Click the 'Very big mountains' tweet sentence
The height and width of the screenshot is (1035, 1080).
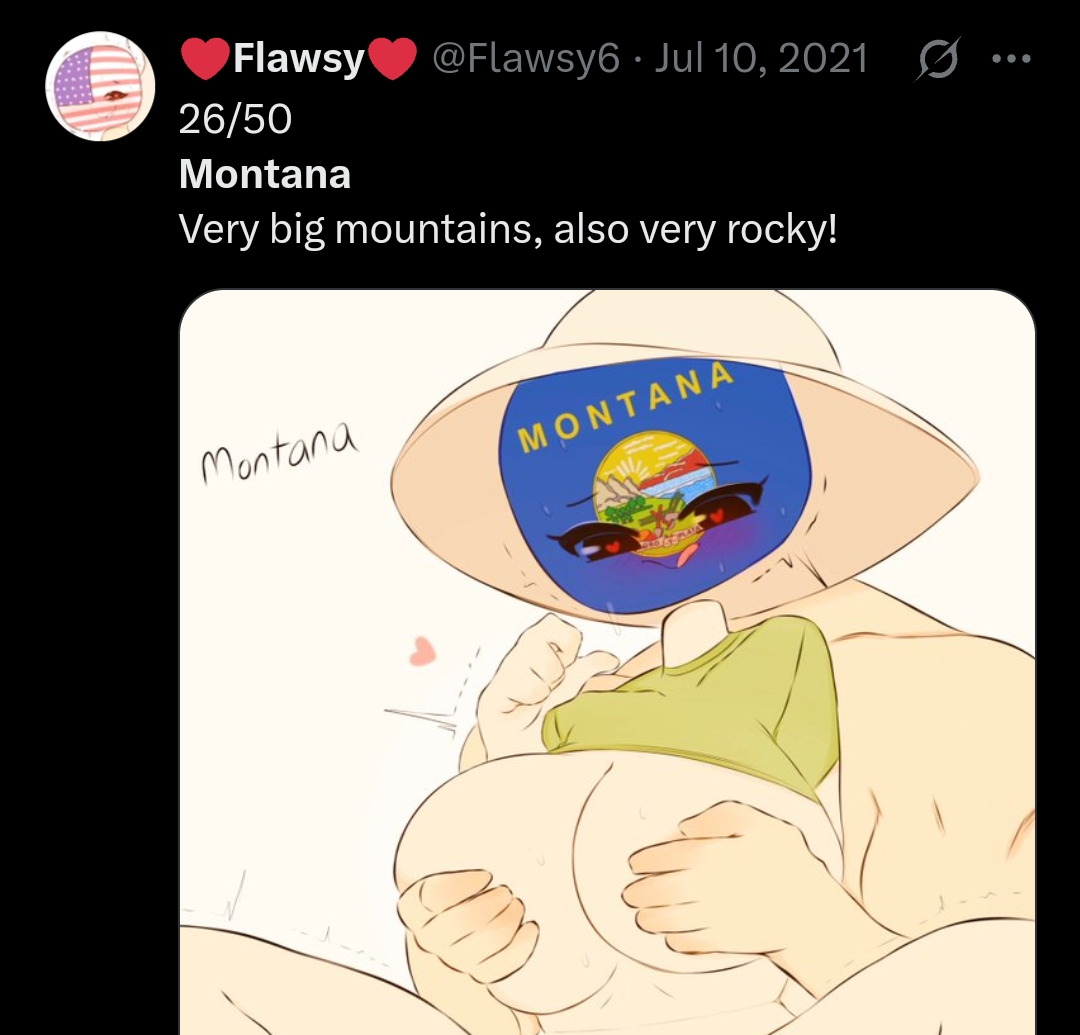pyautogui.click(x=508, y=229)
